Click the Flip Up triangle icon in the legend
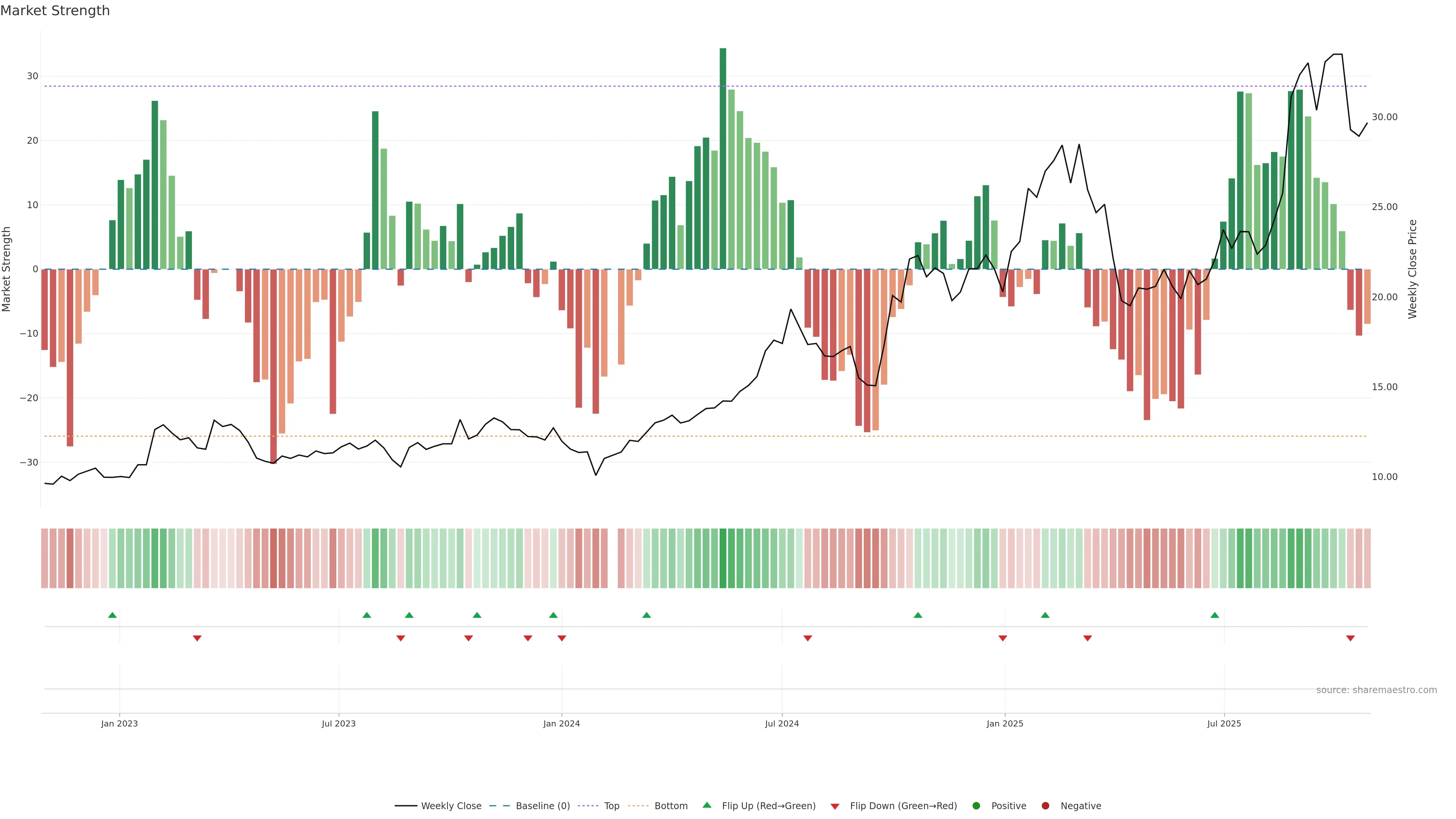Screen dimensions: 1456x819 [x=706, y=805]
